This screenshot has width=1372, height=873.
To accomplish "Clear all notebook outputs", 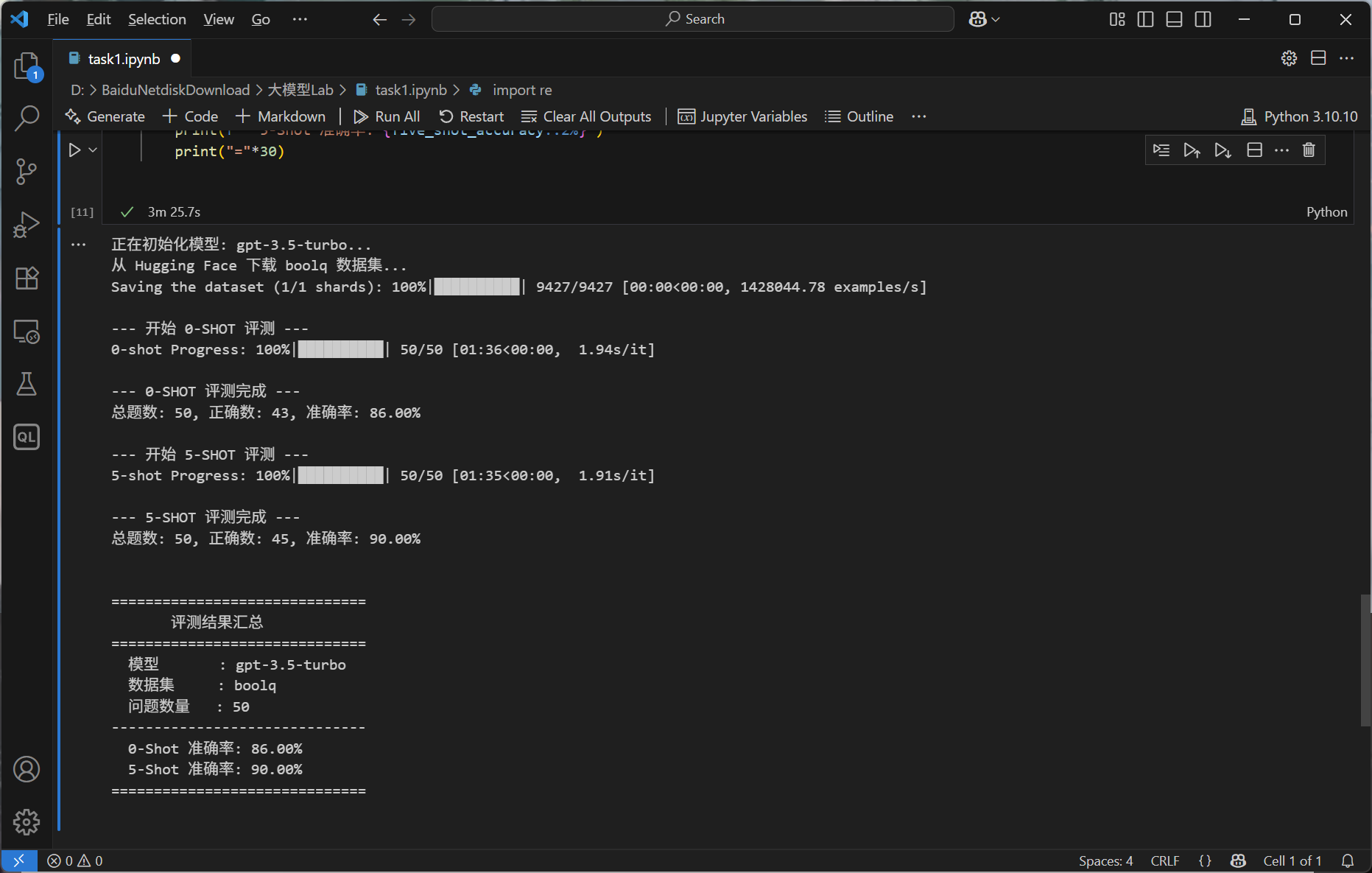I will [x=586, y=116].
